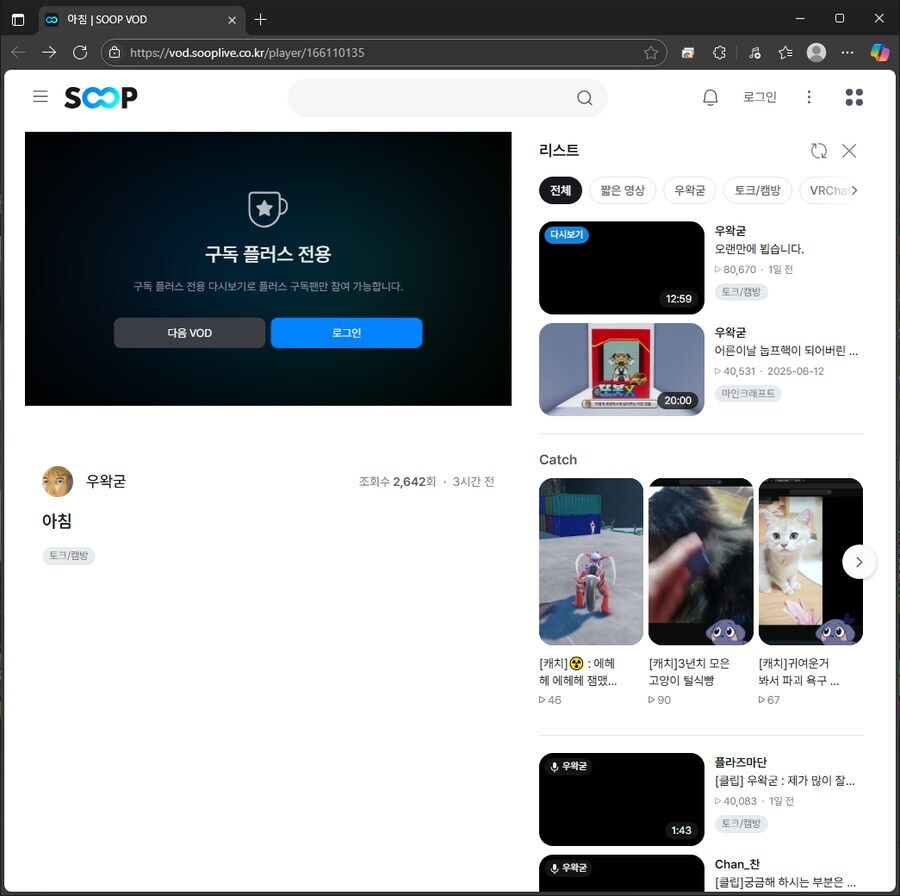Click the header 로그인 link
Viewport: 900px width, 896px height.
[x=759, y=97]
